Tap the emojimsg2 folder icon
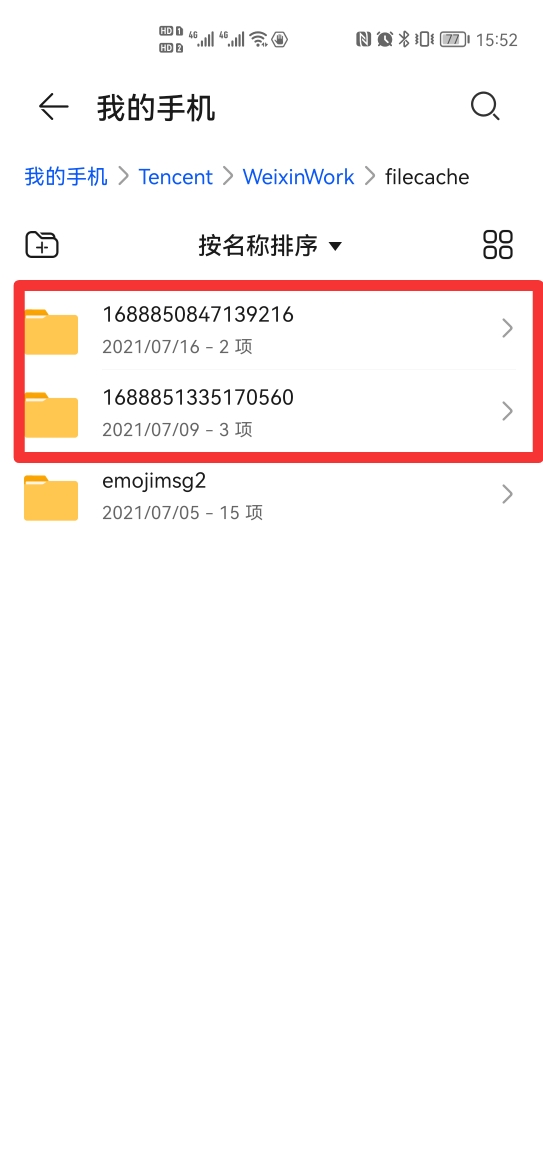543x1170 pixels. (x=51, y=497)
